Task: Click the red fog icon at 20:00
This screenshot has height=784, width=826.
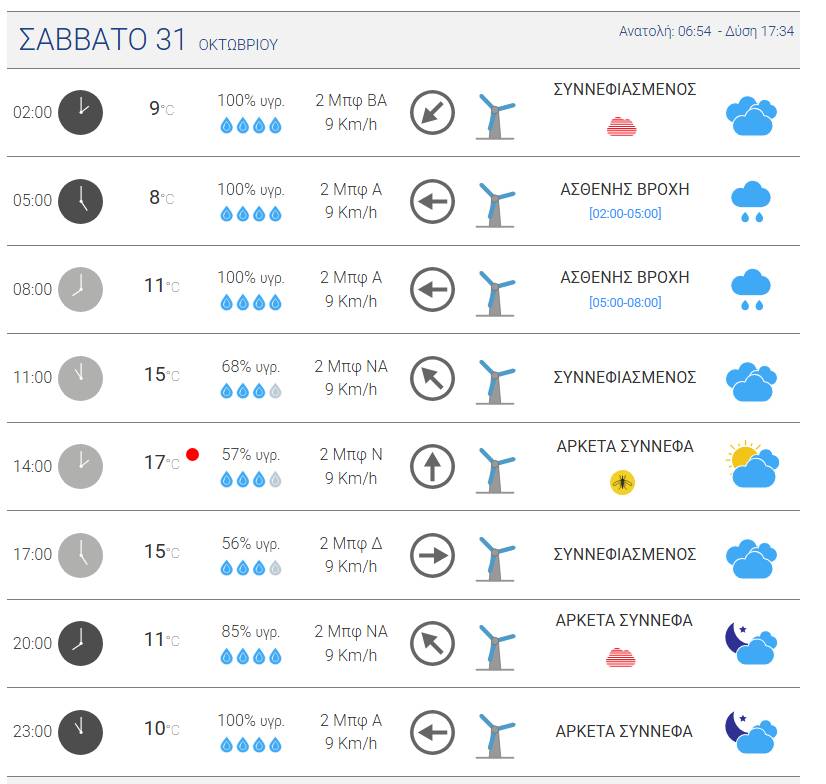Action: (621, 658)
